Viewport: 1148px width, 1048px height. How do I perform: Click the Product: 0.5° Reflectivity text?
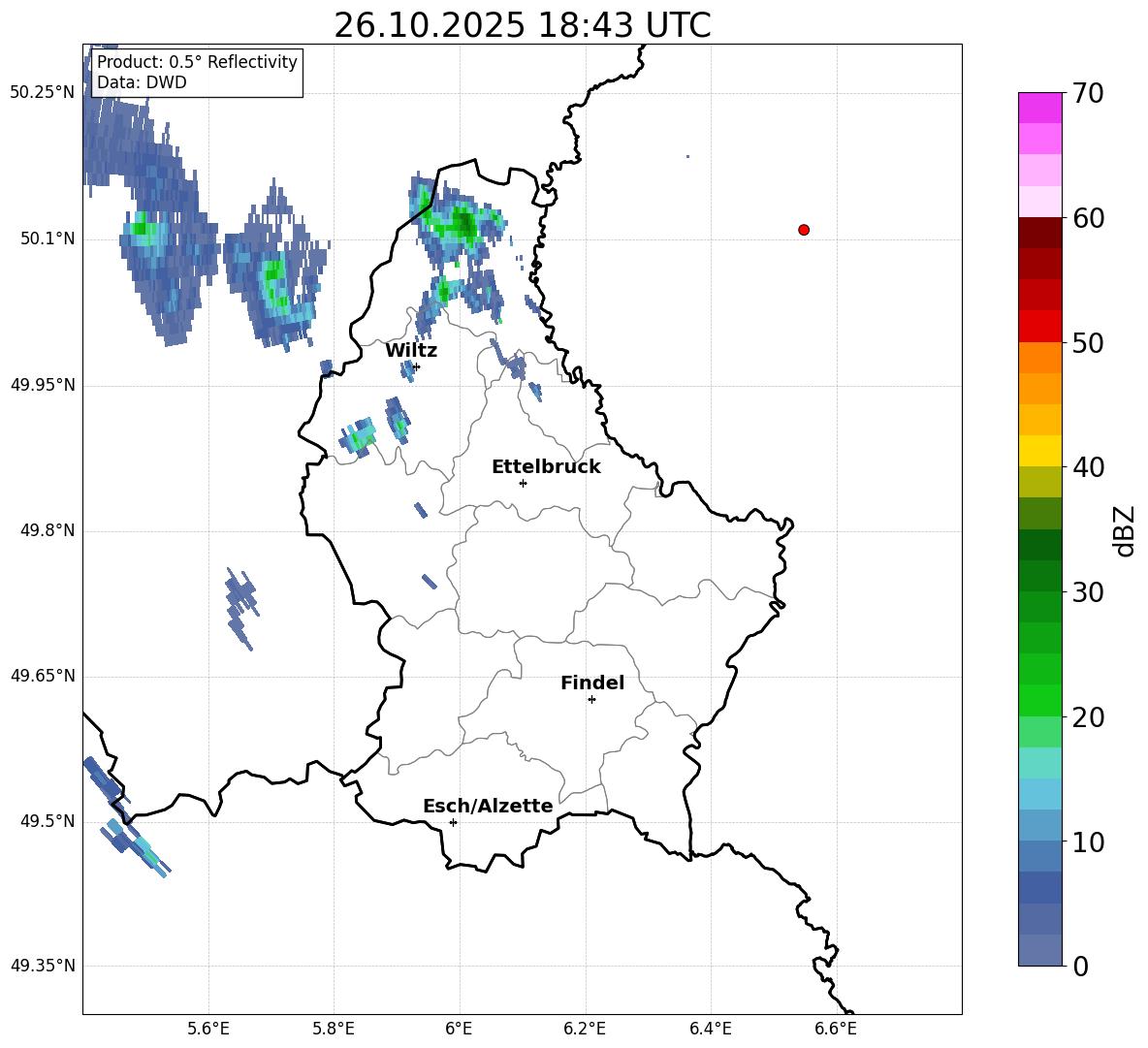(x=197, y=61)
